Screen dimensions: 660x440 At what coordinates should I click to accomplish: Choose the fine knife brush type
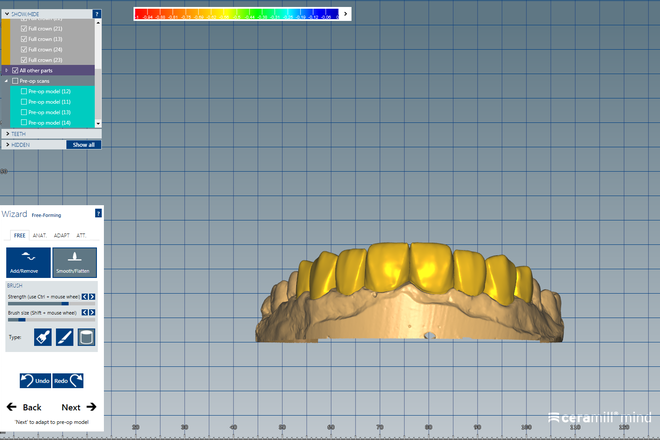click(x=64, y=337)
